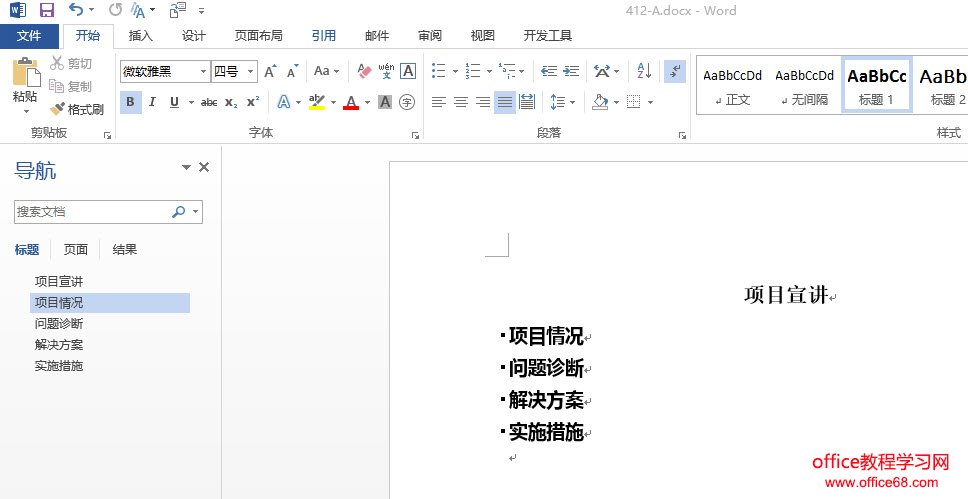Switch to the 页面 tab in navigation pane
The width and height of the screenshot is (968, 499).
click(x=76, y=250)
